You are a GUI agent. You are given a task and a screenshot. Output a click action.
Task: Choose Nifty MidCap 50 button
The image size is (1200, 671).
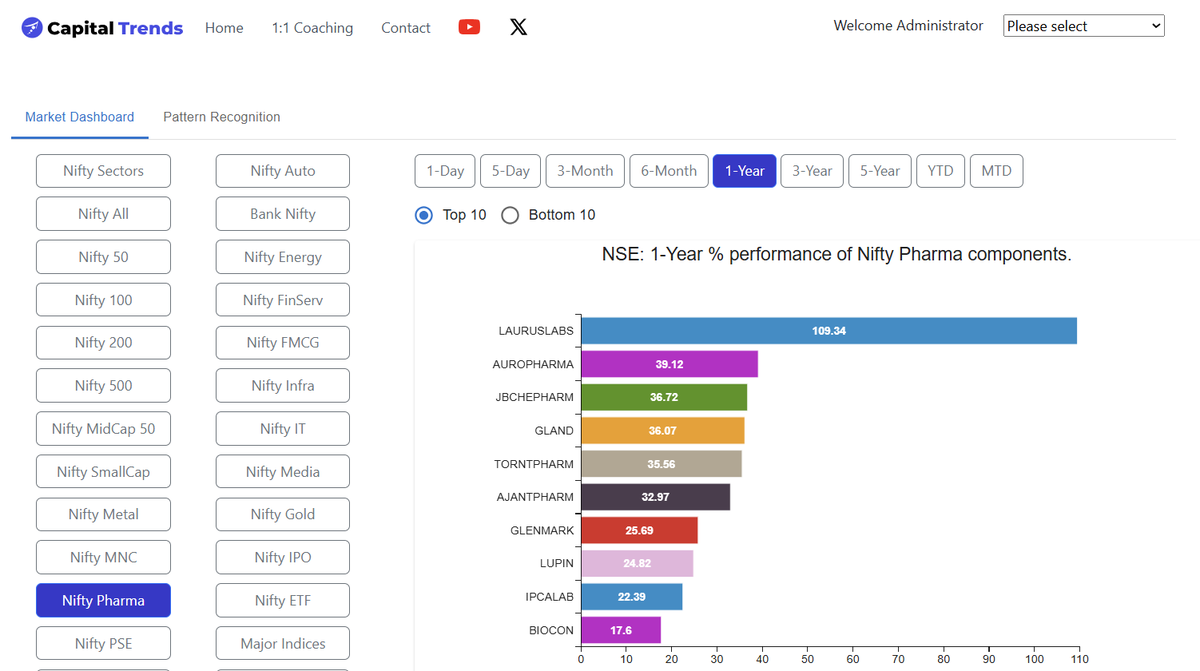click(x=103, y=429)
